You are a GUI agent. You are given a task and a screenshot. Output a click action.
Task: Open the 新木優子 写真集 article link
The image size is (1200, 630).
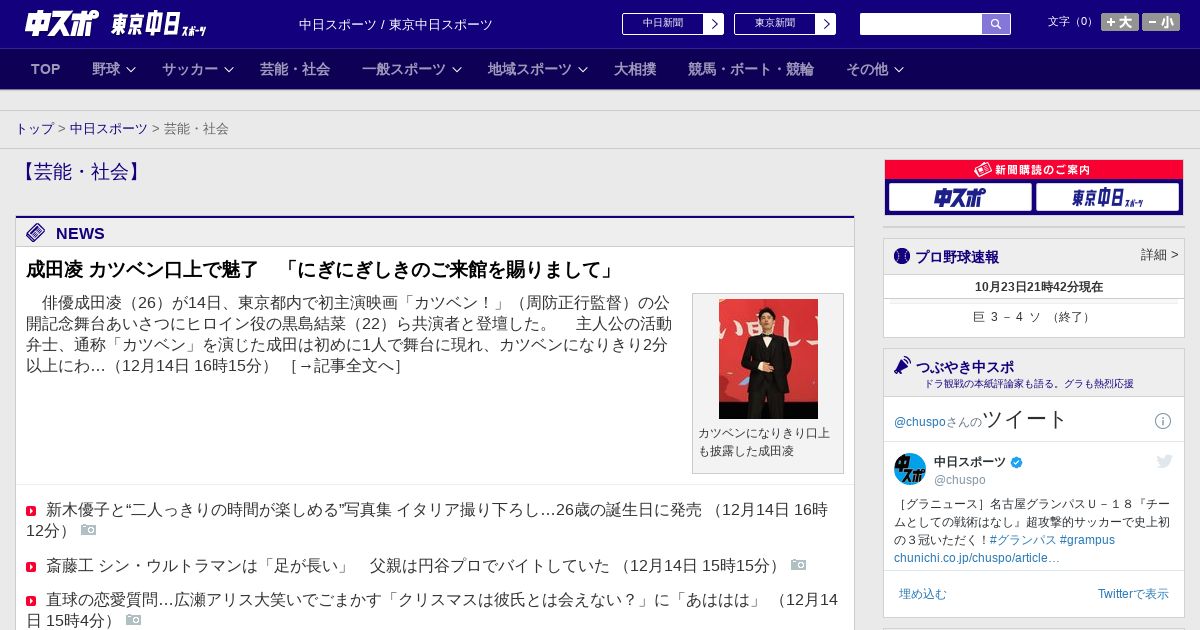(x=427, y=520)
